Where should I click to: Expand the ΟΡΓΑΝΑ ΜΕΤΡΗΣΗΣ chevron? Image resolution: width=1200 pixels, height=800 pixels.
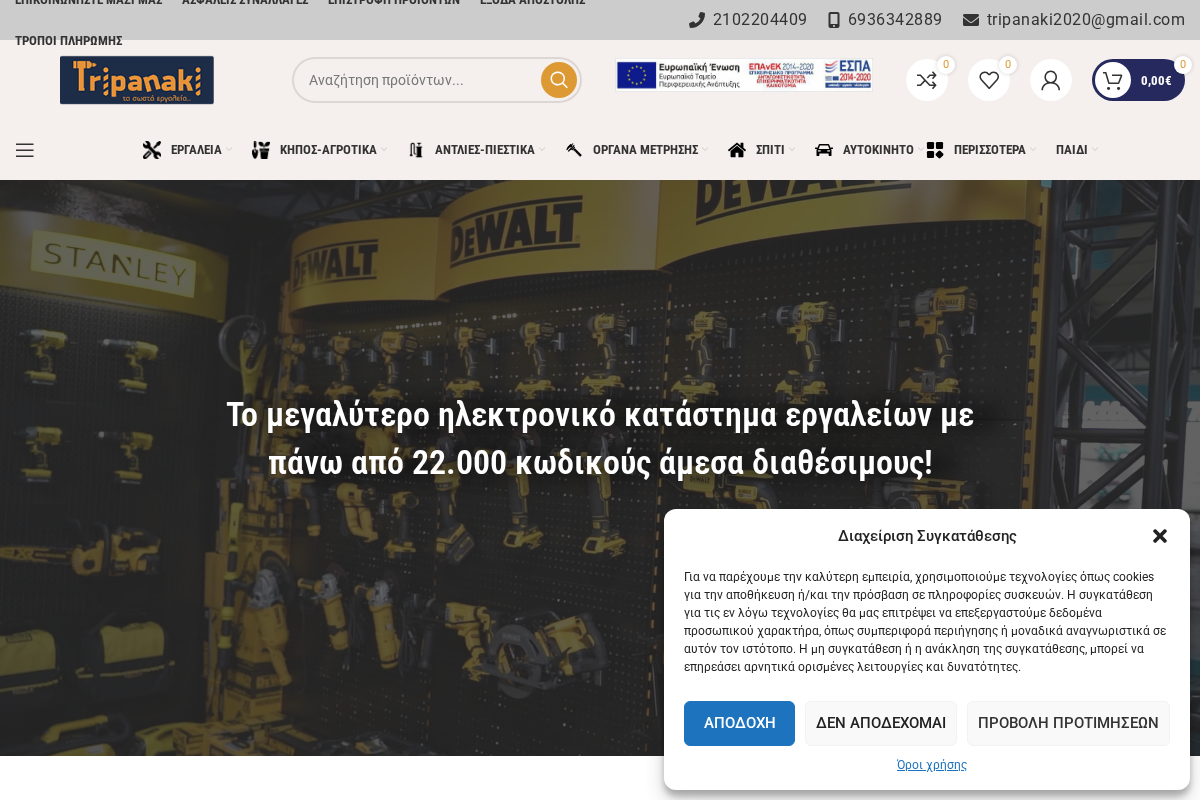pos(705,150)
